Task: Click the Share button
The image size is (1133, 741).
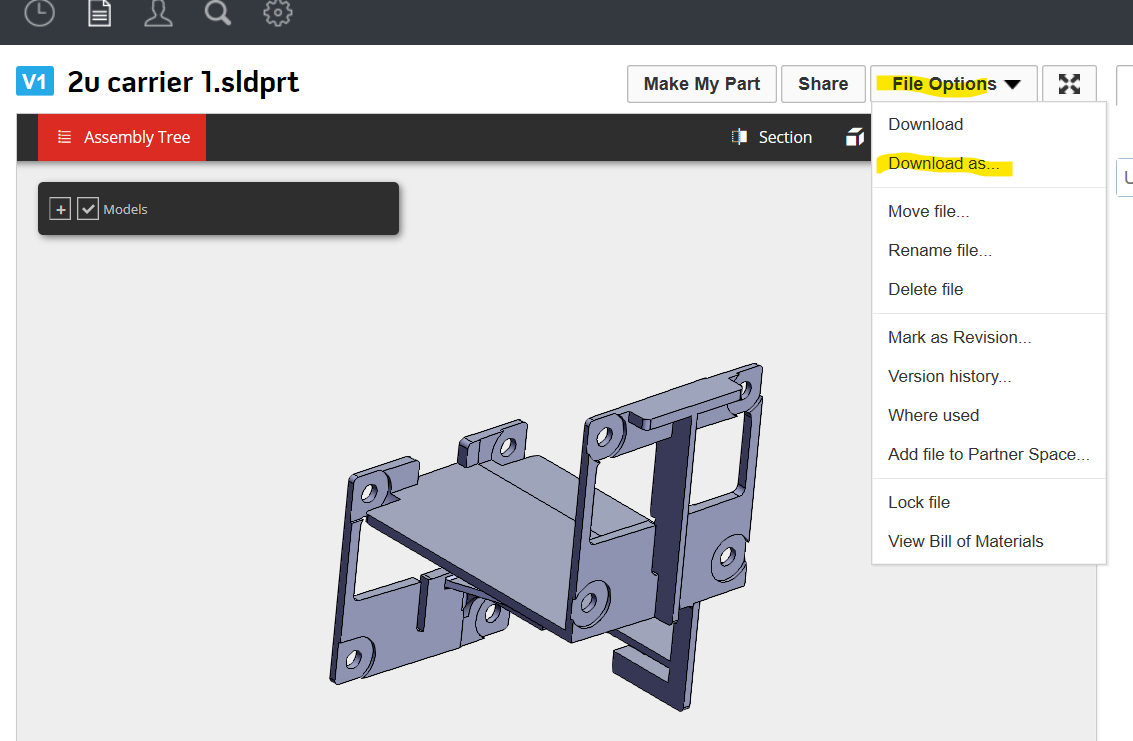Action: point(823,84)
